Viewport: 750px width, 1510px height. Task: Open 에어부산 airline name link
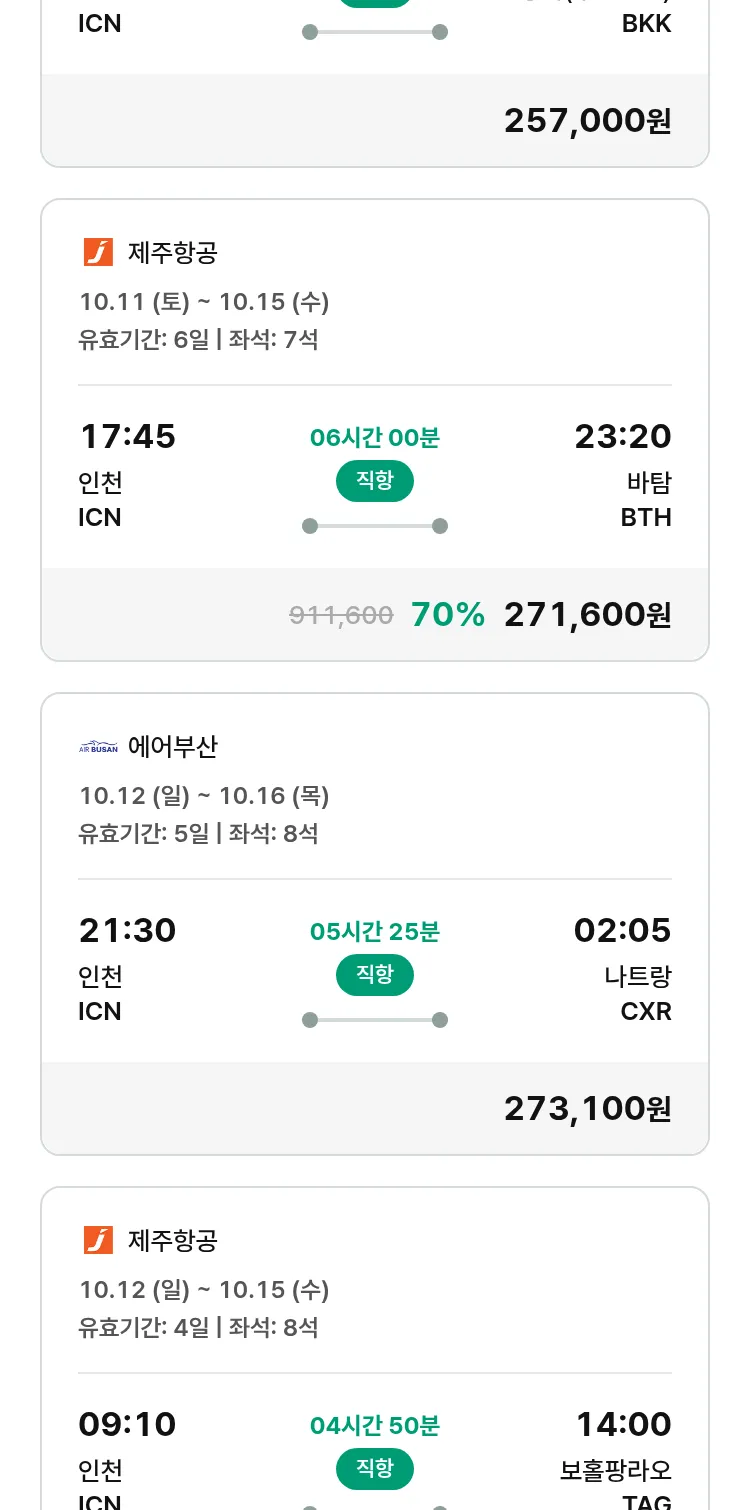(173, 747)
